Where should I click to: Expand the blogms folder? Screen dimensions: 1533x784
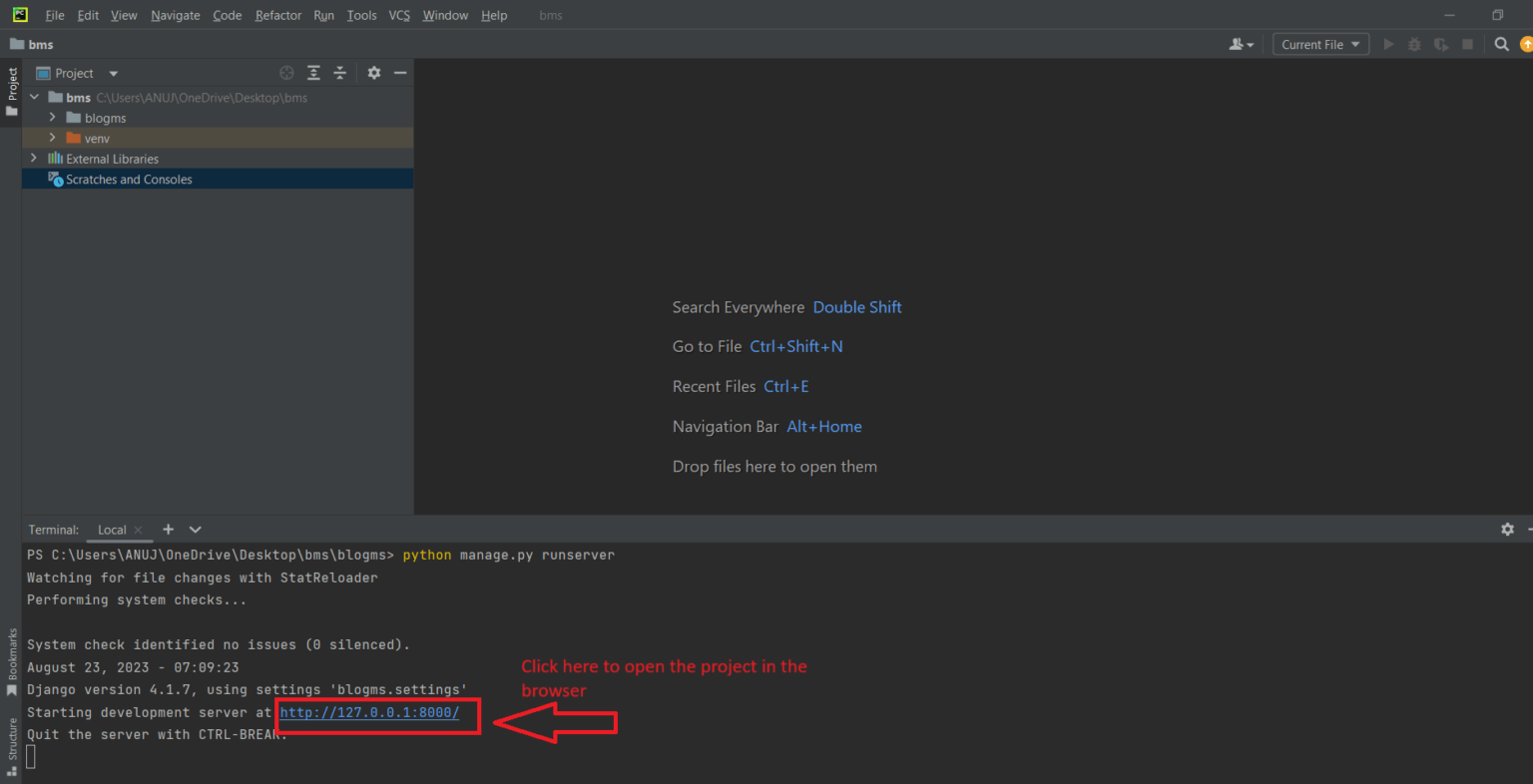click(x=53, y=118)
